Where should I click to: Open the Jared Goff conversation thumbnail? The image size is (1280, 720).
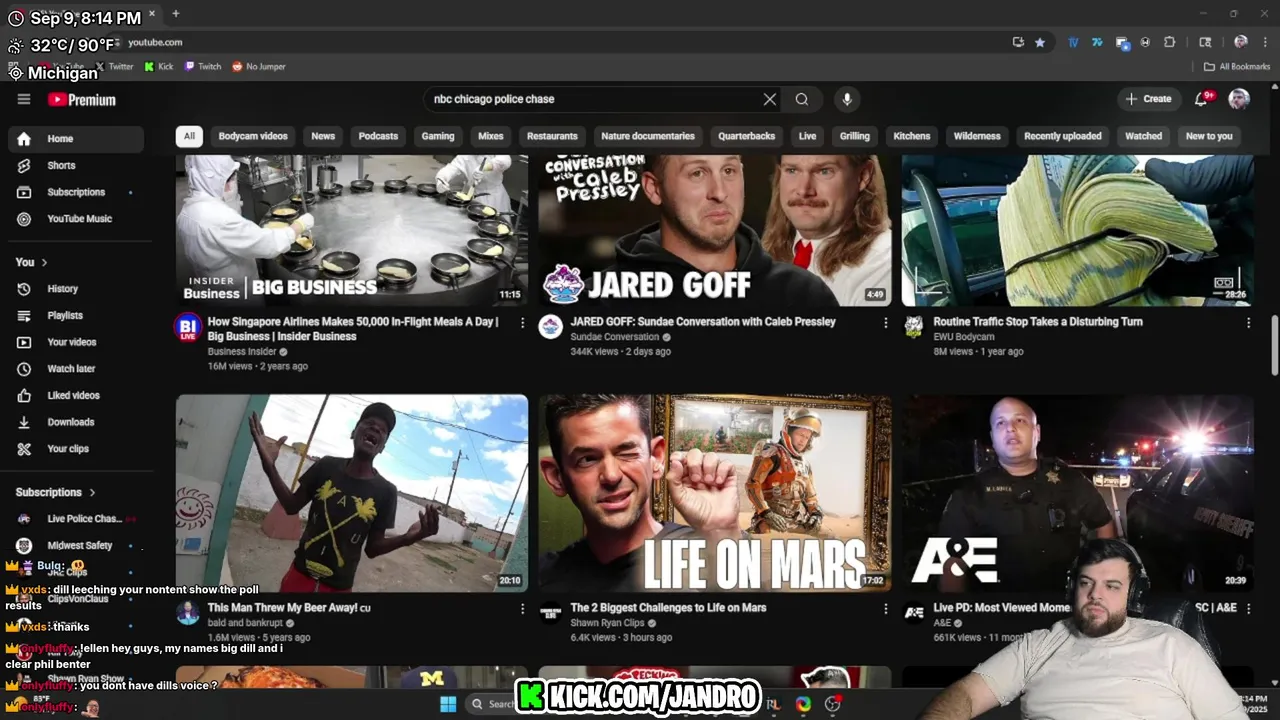(715, 230)
